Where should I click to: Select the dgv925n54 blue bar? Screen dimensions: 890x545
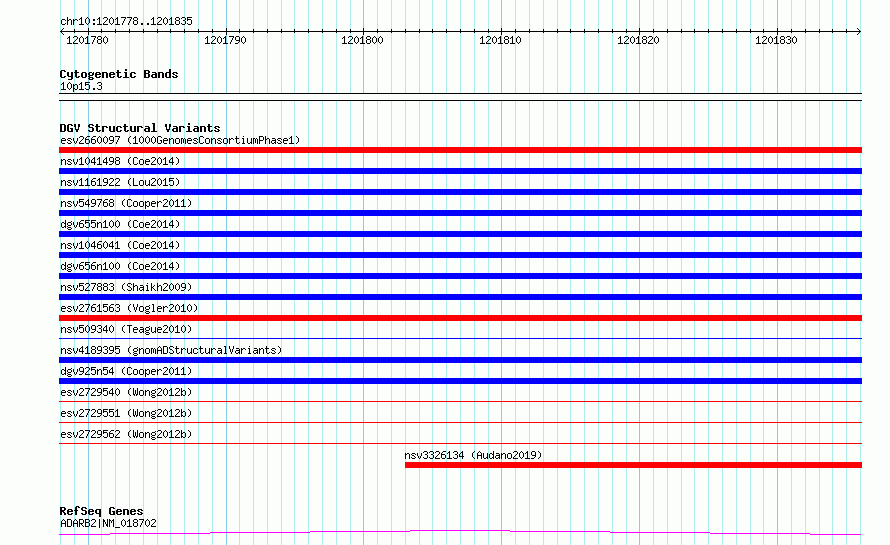pos(460,381)
